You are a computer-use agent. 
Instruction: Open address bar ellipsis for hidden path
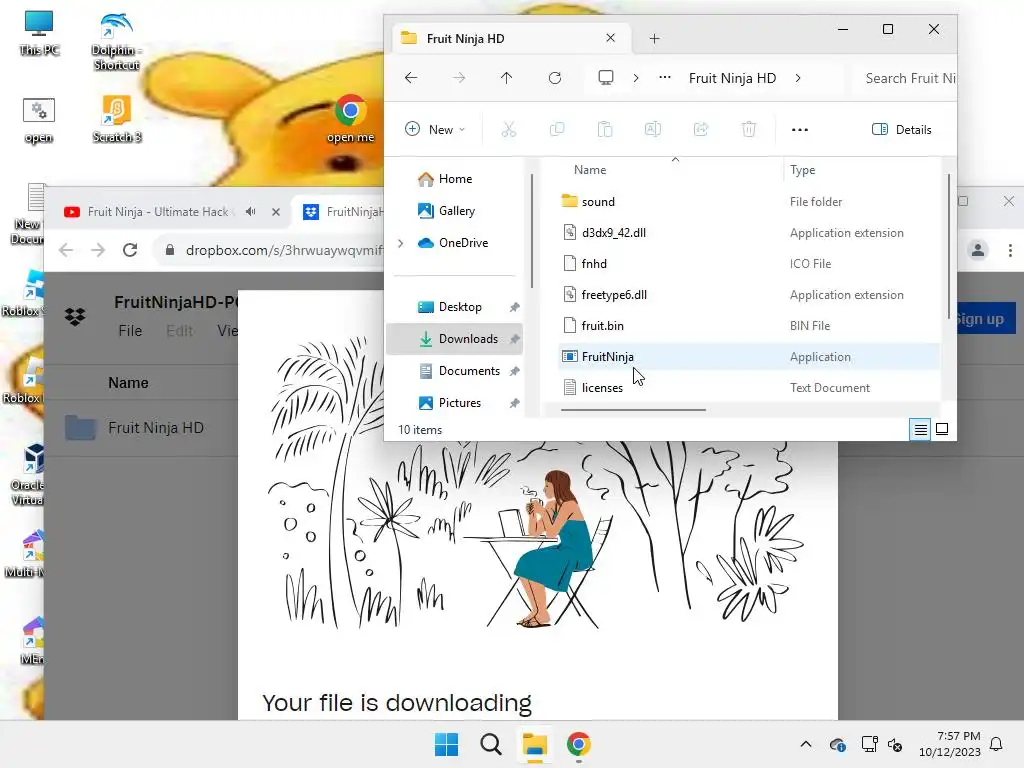[665, 78]
